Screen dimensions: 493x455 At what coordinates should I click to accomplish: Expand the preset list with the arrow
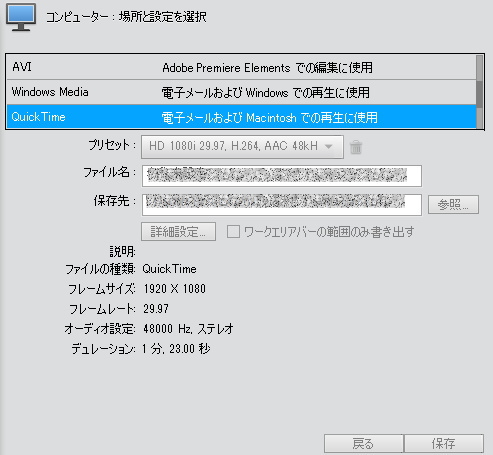[x=328, y=146]
